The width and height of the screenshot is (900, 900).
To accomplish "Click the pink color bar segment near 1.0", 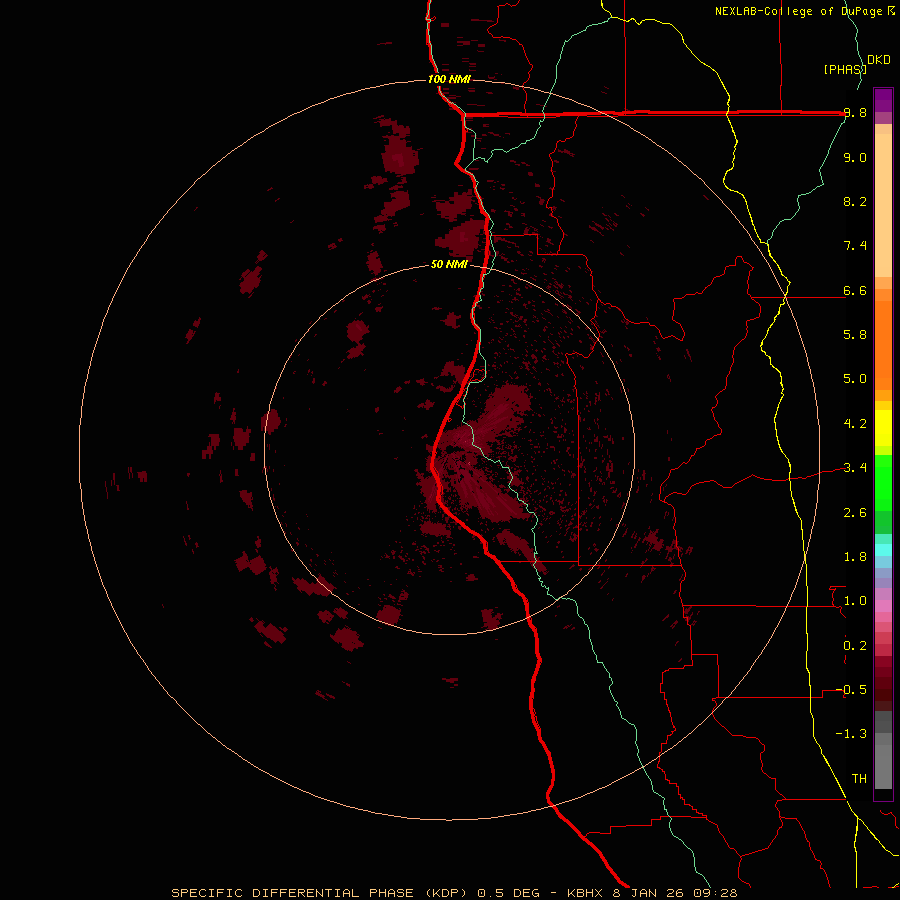I will click(x=883, y=606).
